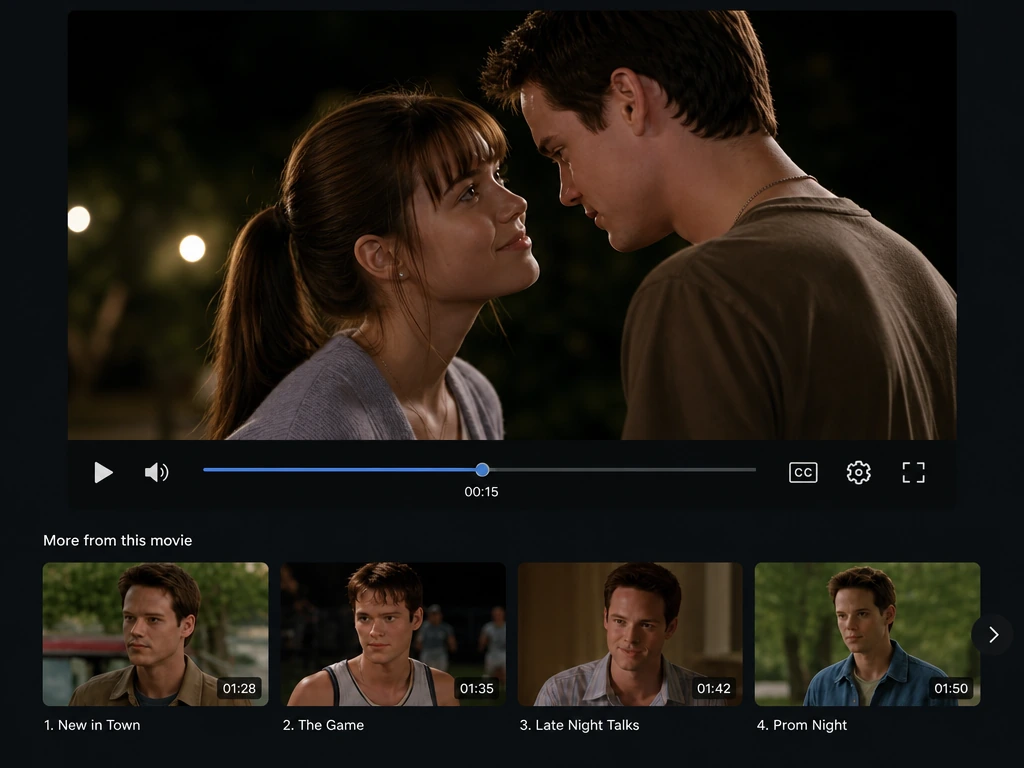Open the Prom Night clip thumbnail
The width and height of the screenshot is (1024, 768).
[867, 634]
